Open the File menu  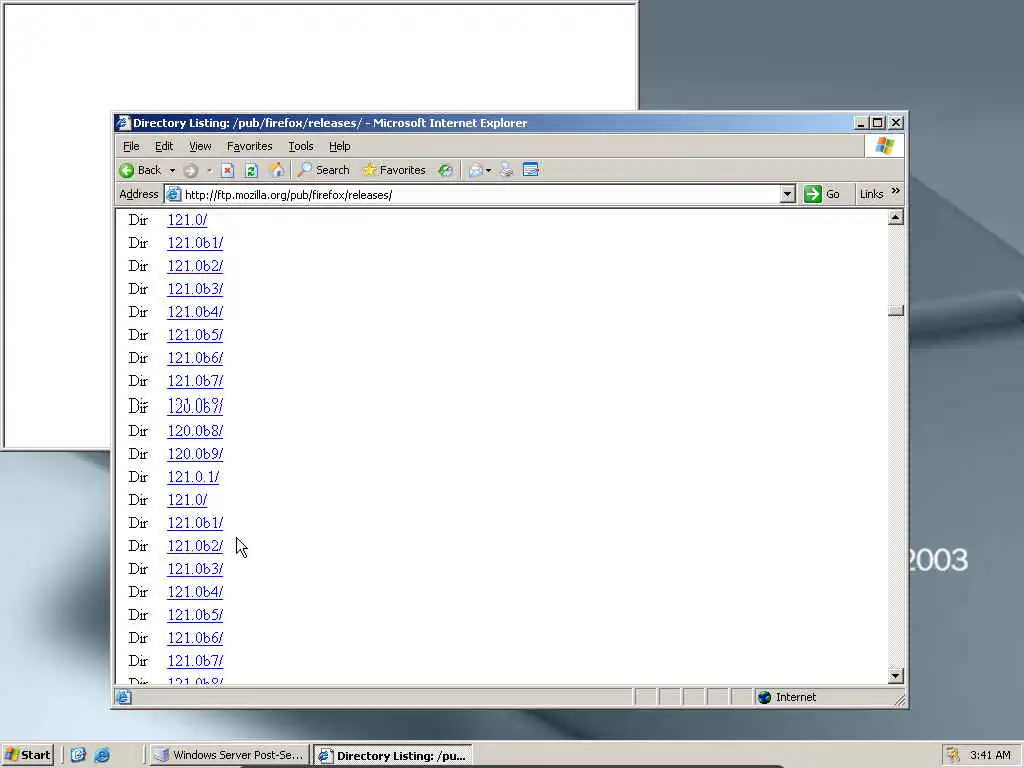[131, 146]
